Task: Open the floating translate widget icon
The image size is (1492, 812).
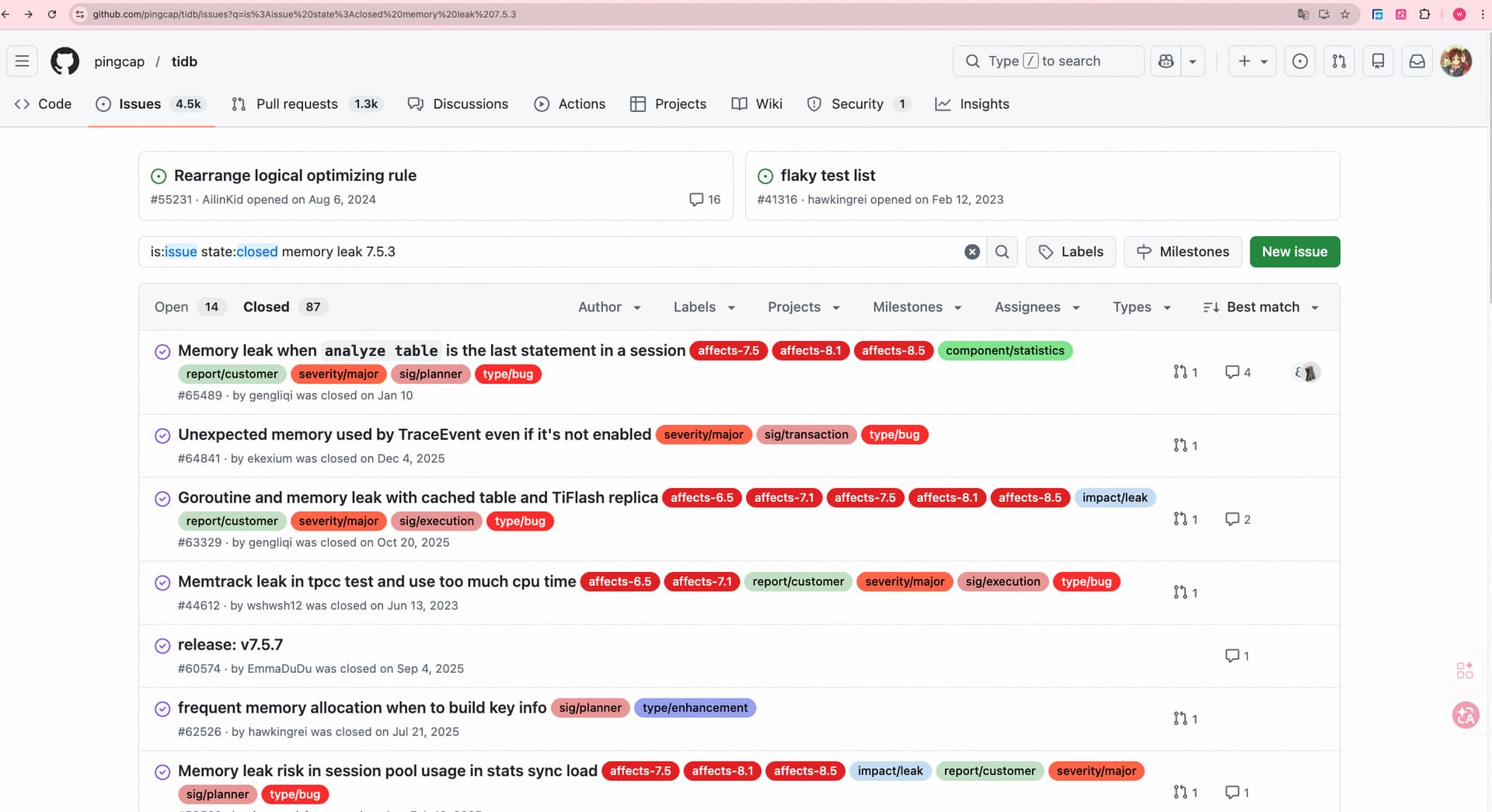Action: (1466, 715)
